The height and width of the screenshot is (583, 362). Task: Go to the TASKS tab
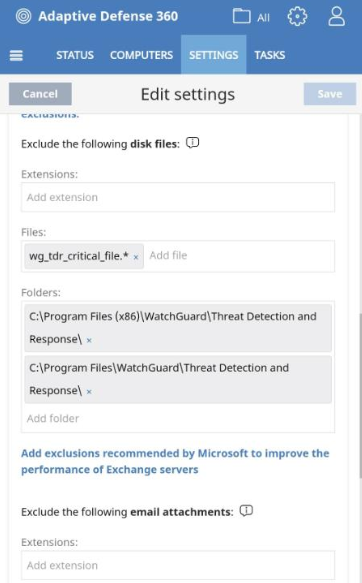click(x=270, y=55)
